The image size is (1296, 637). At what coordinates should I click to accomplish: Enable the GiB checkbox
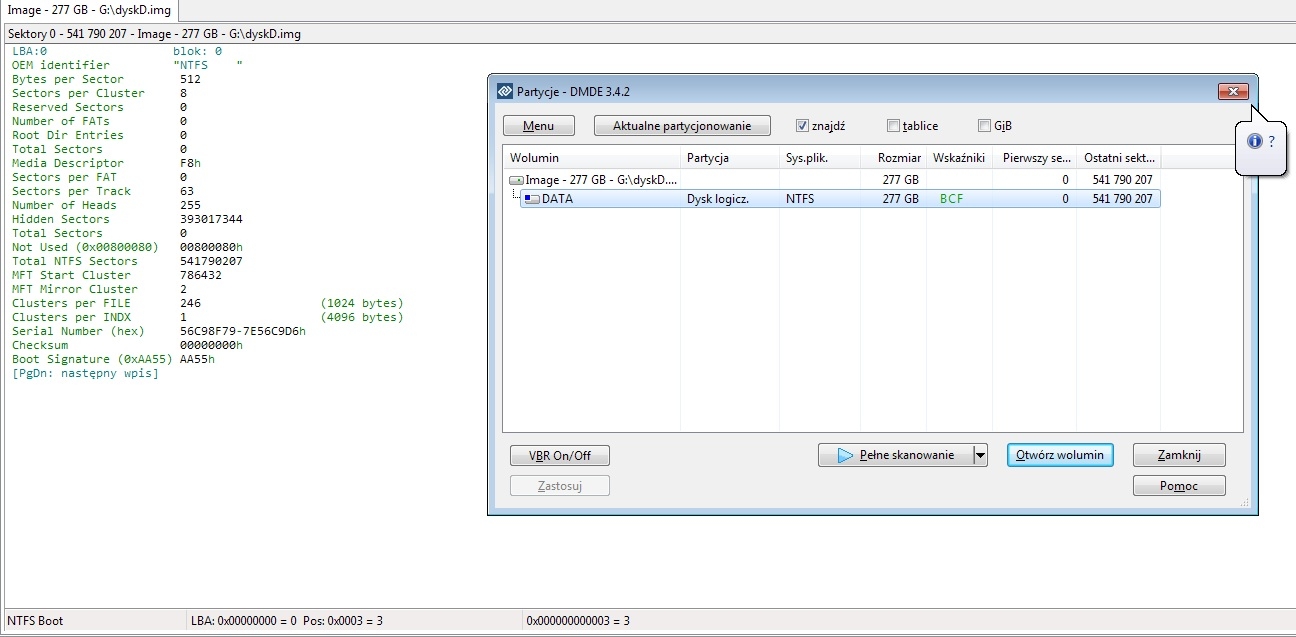(984, 126)
